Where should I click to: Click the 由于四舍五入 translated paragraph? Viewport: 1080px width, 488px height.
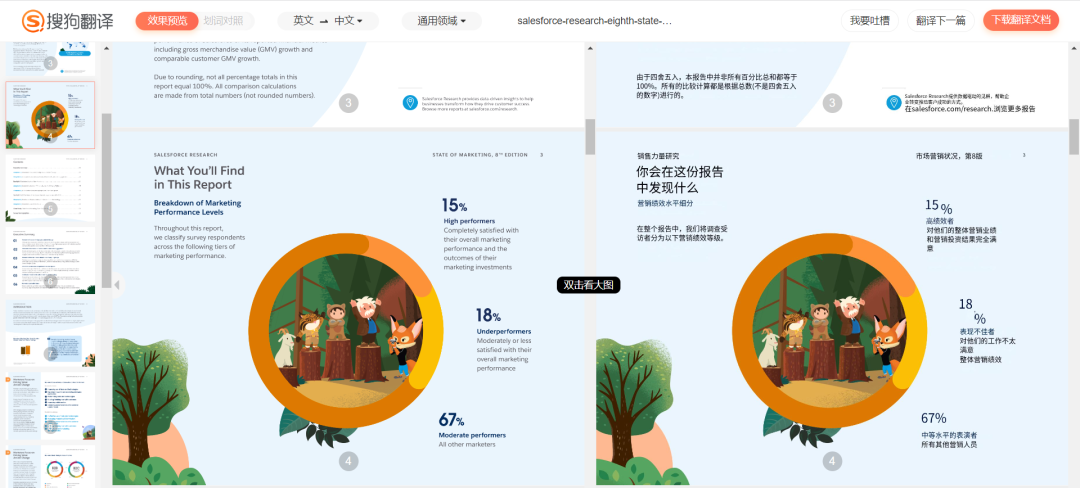pos(716,86)
